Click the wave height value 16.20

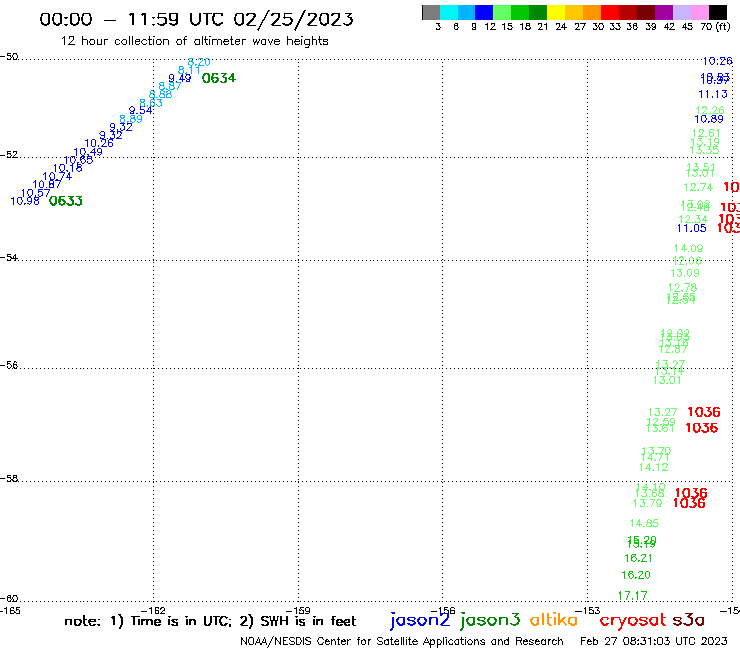point(636,575)
